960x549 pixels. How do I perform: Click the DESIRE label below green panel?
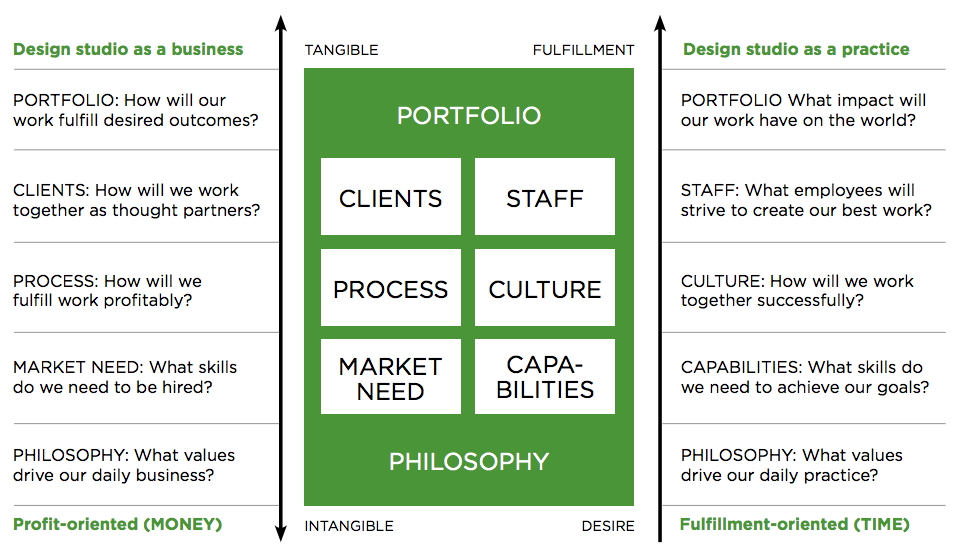(608, 526)
